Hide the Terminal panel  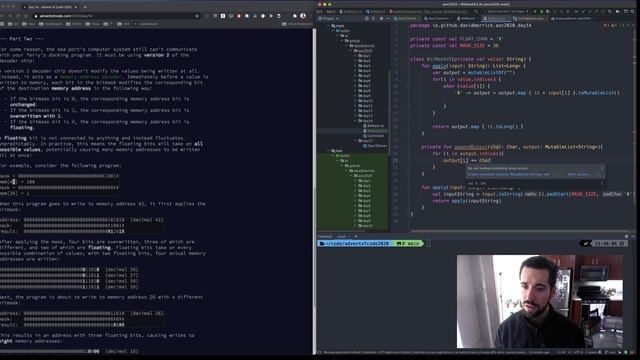633,236
